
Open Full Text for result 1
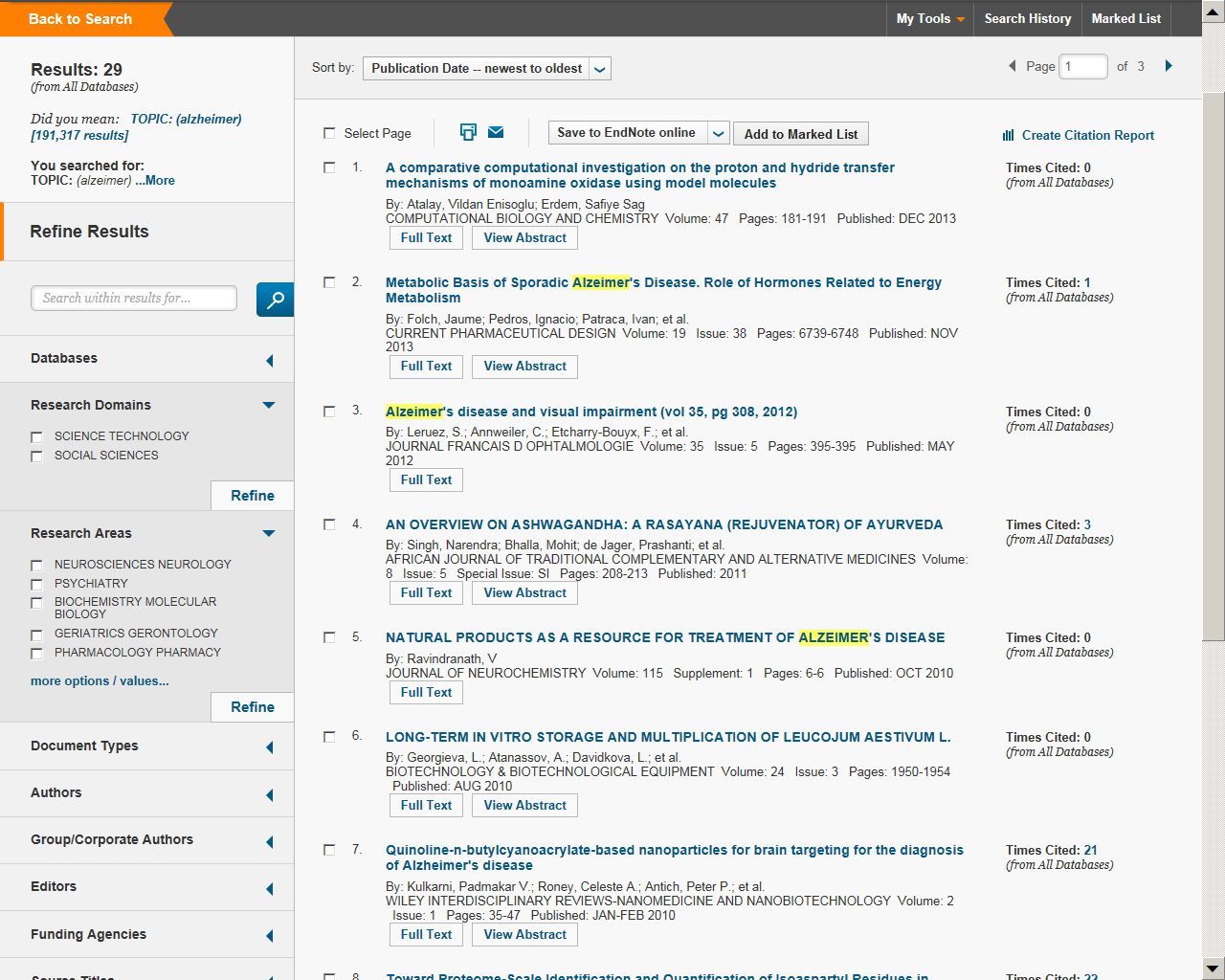[426, 238]
